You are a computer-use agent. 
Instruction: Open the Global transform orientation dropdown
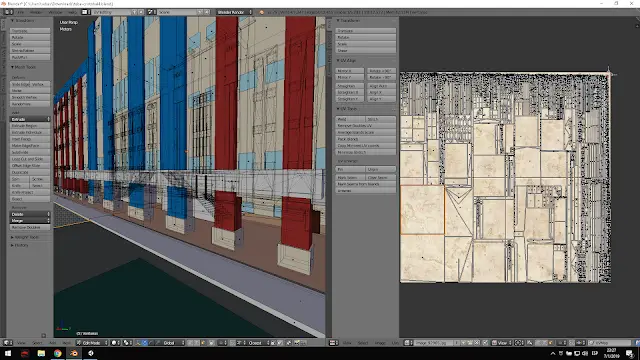[x=173, y=343]
